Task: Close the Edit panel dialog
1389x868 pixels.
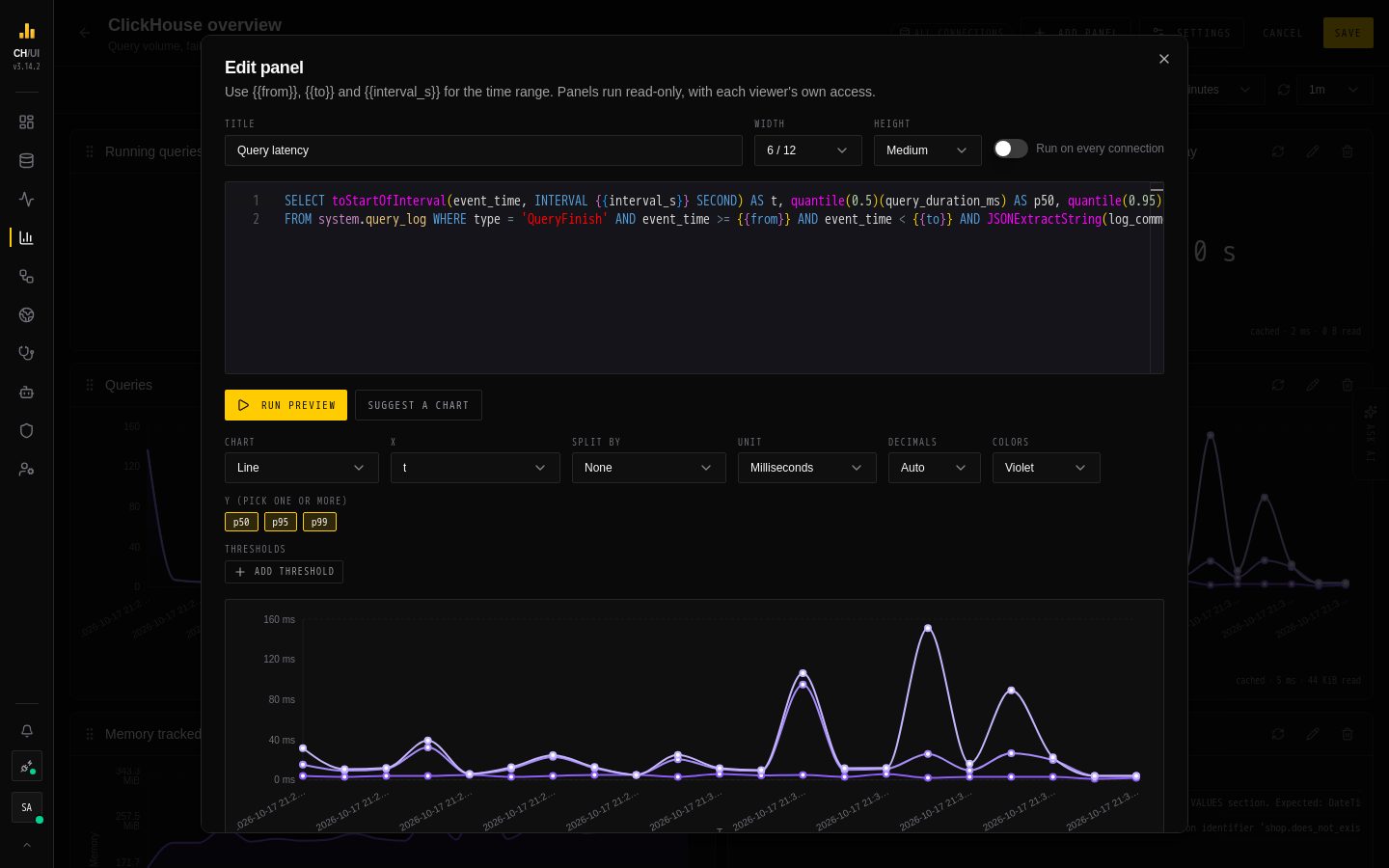Action: pyautogui.click(x=1164, y=60)
